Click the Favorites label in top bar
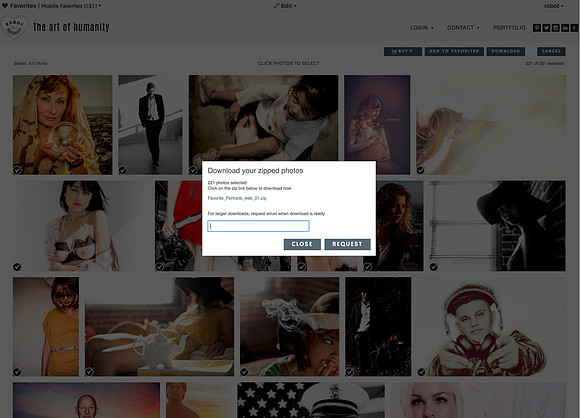This screenshot has width=580, height=418. point(23,6)
